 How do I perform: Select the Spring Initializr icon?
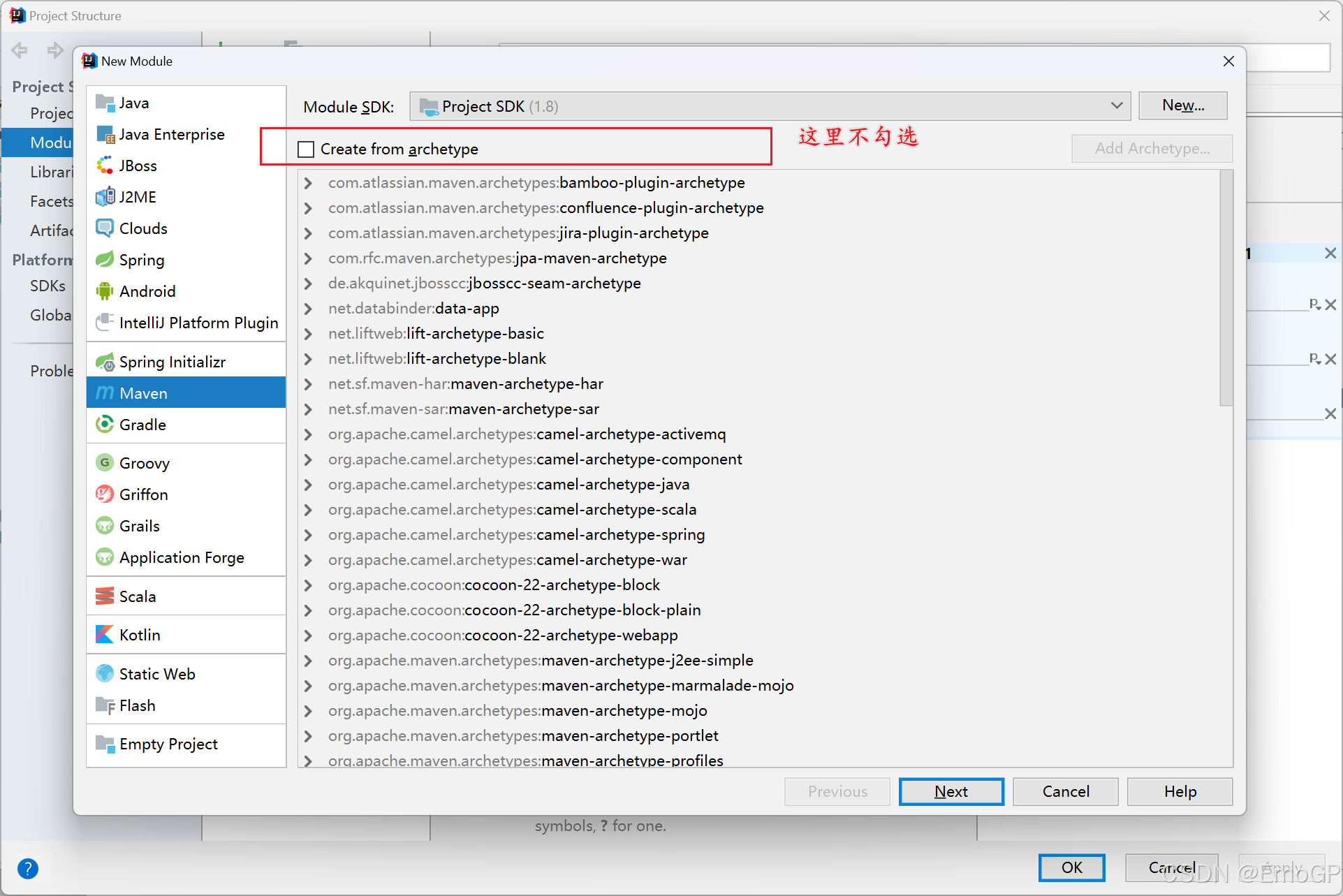click(x=105, y=362)
